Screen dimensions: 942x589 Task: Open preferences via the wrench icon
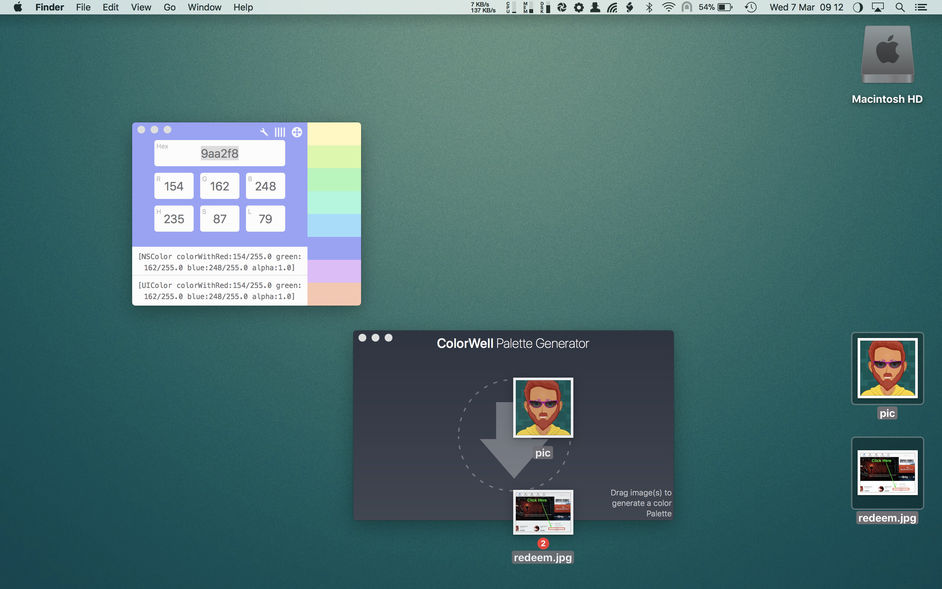[264, 132]
